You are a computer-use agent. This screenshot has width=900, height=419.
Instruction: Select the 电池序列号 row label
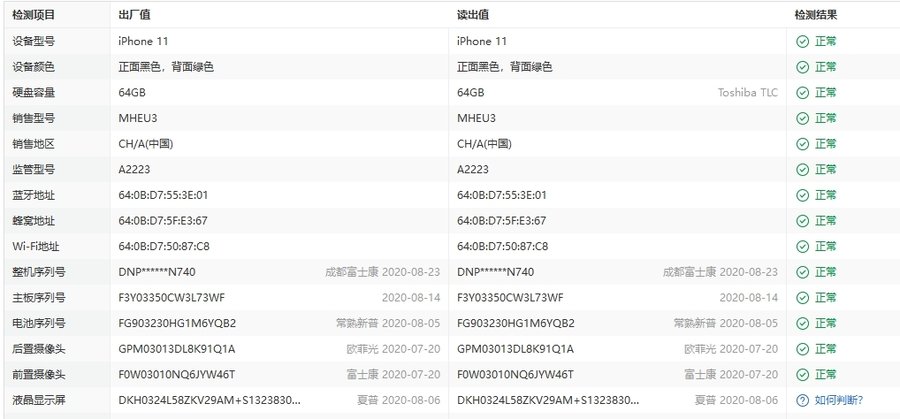tap(39, 323)
